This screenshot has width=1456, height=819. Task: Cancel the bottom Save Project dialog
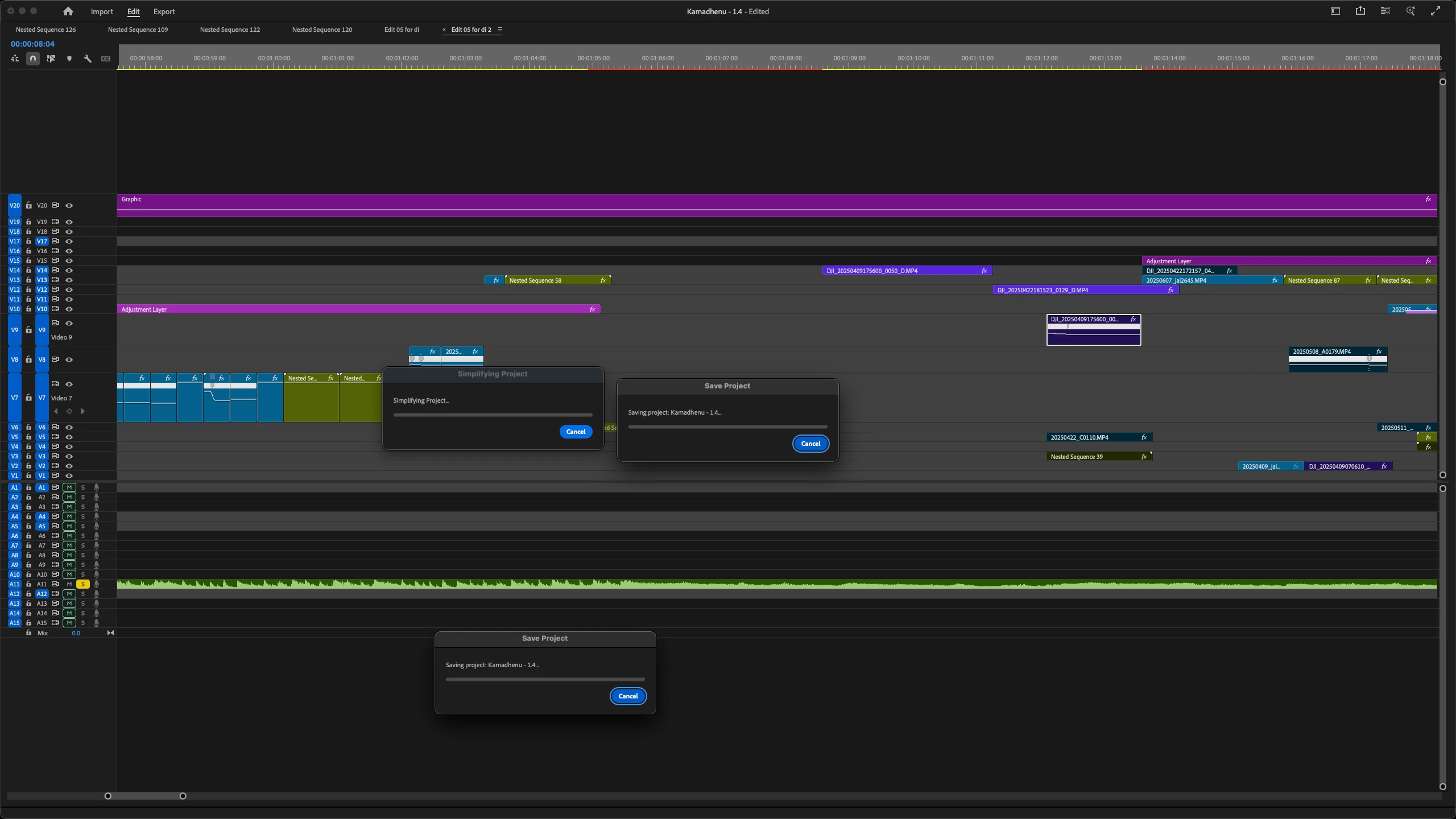628,696
